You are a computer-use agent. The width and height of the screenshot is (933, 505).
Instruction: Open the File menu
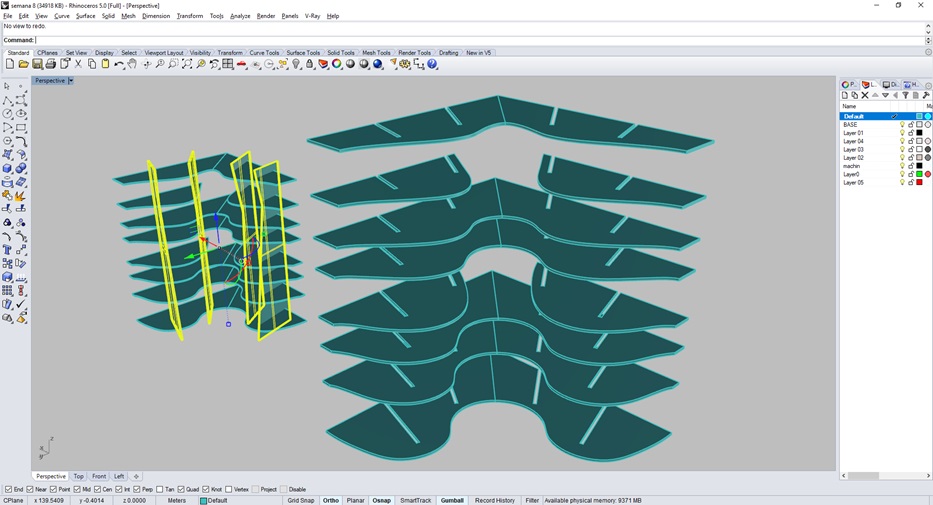coord(8,16)
